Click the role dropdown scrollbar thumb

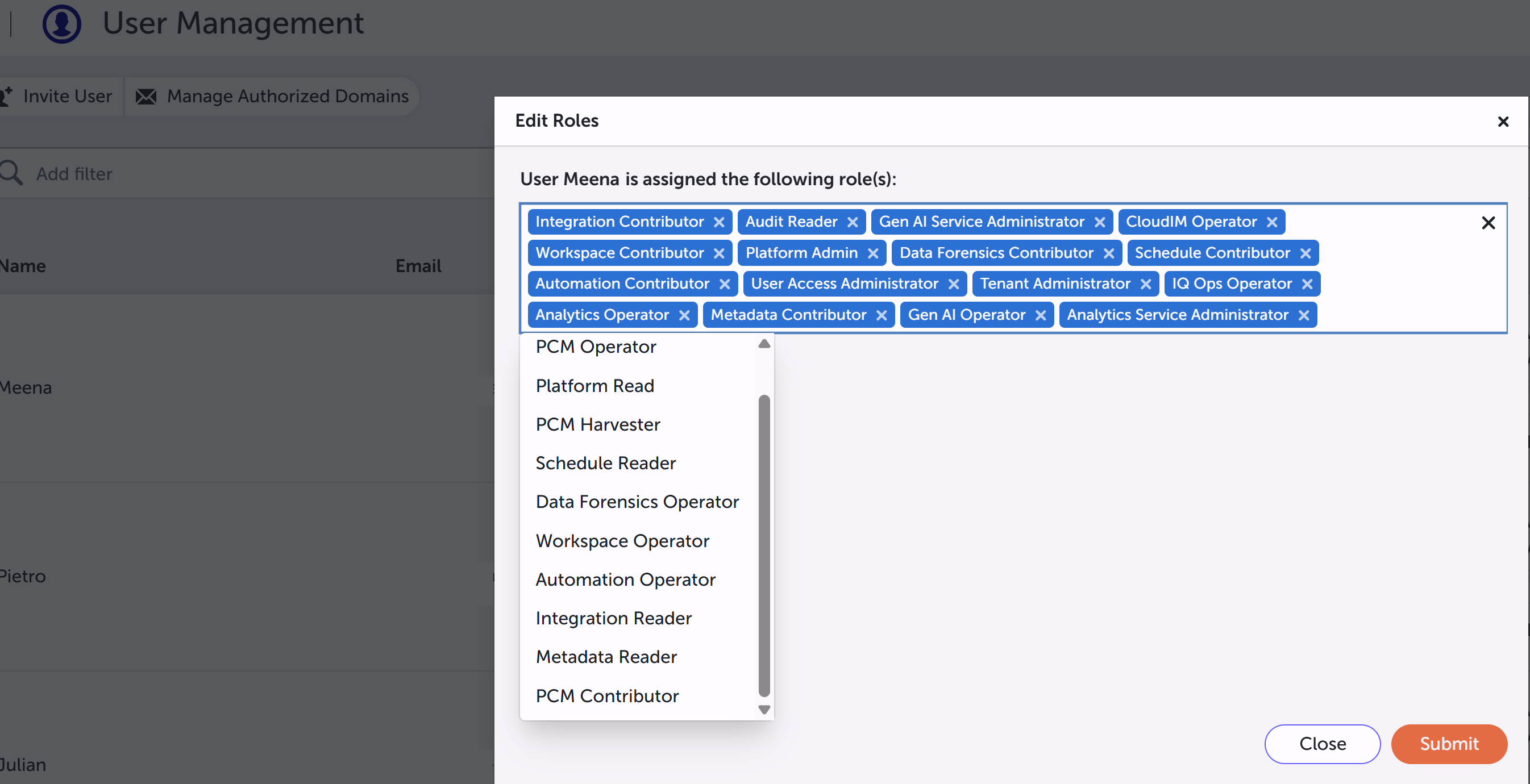point(764,545)
